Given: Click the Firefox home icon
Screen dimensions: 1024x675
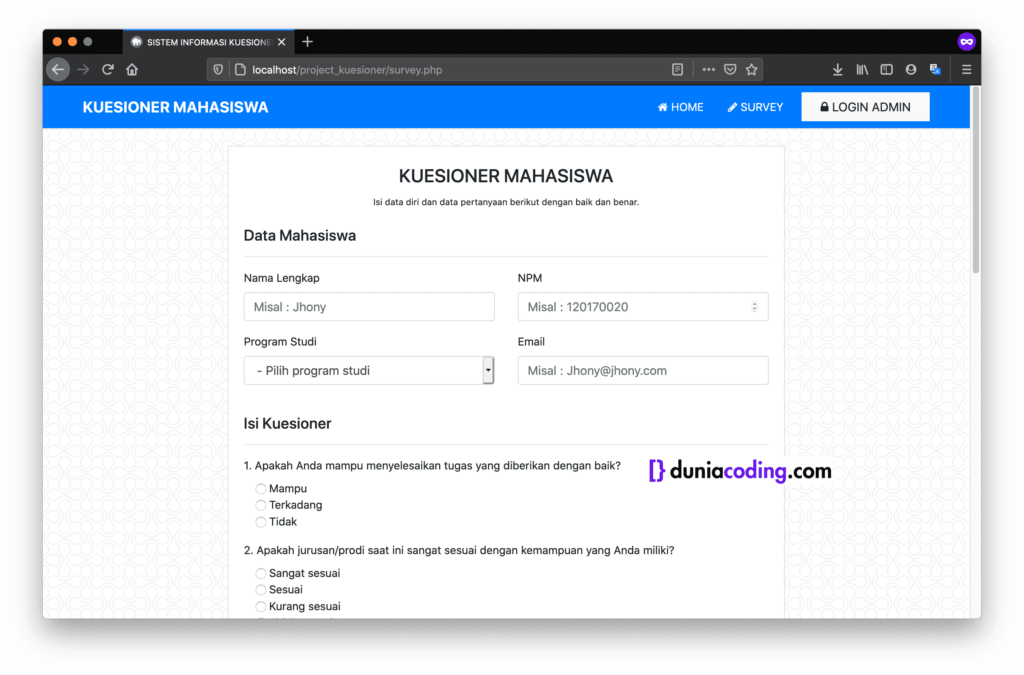Looking at the screenshot, I should 133,69.
